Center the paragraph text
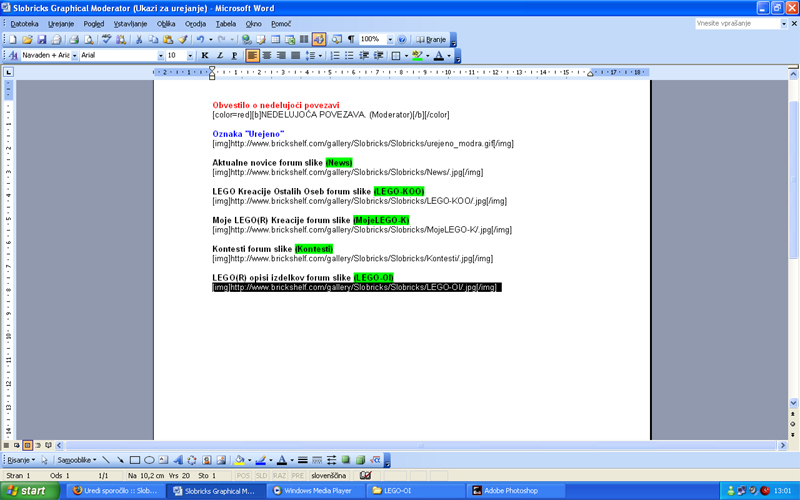 pos(266,55)
